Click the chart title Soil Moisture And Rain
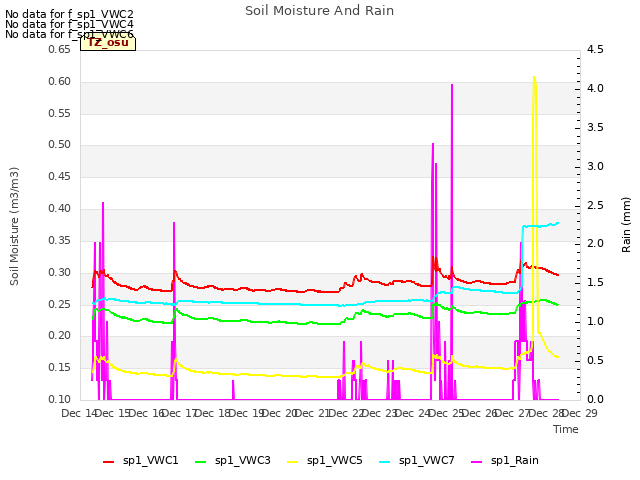 [320, 11]
